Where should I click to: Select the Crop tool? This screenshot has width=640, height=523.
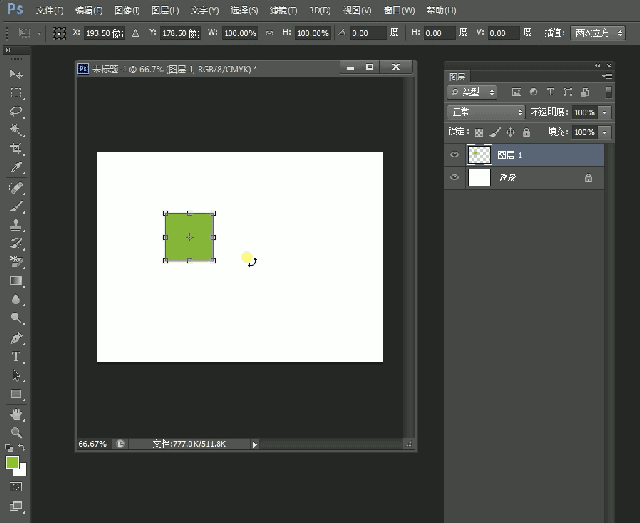16,148
